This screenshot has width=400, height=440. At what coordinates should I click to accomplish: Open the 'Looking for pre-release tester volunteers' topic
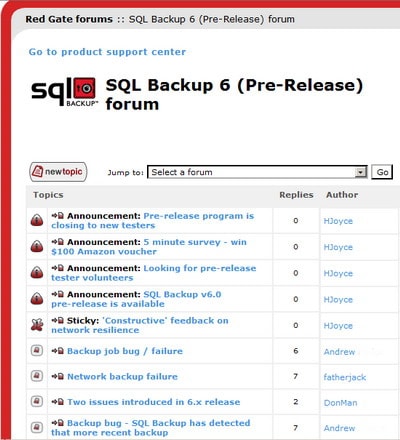(x=154, y=273)
